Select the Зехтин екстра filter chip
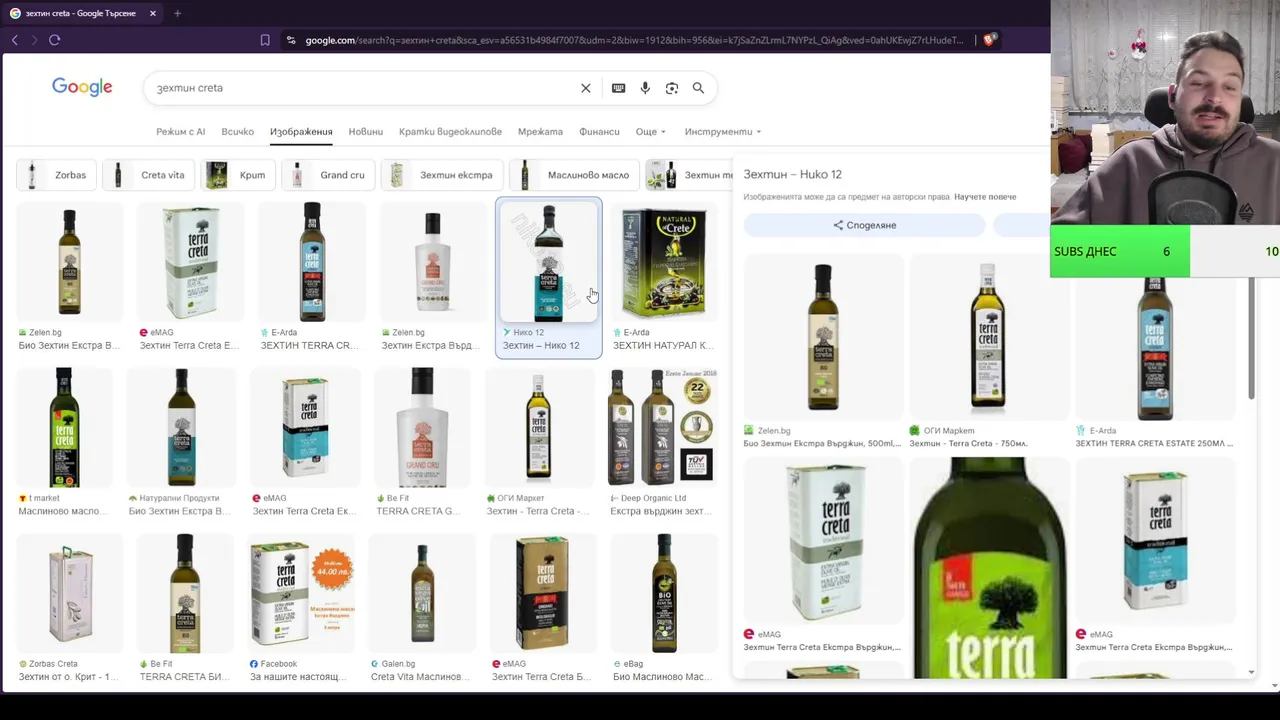This screenshot has width=1280, height=720. [x=442, y=175]
